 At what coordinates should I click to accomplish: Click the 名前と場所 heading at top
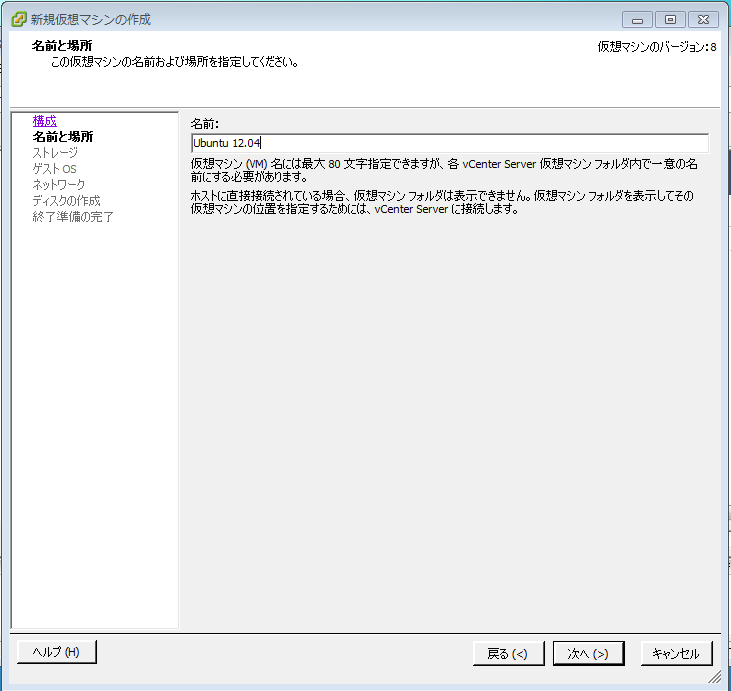click(62, 46)
